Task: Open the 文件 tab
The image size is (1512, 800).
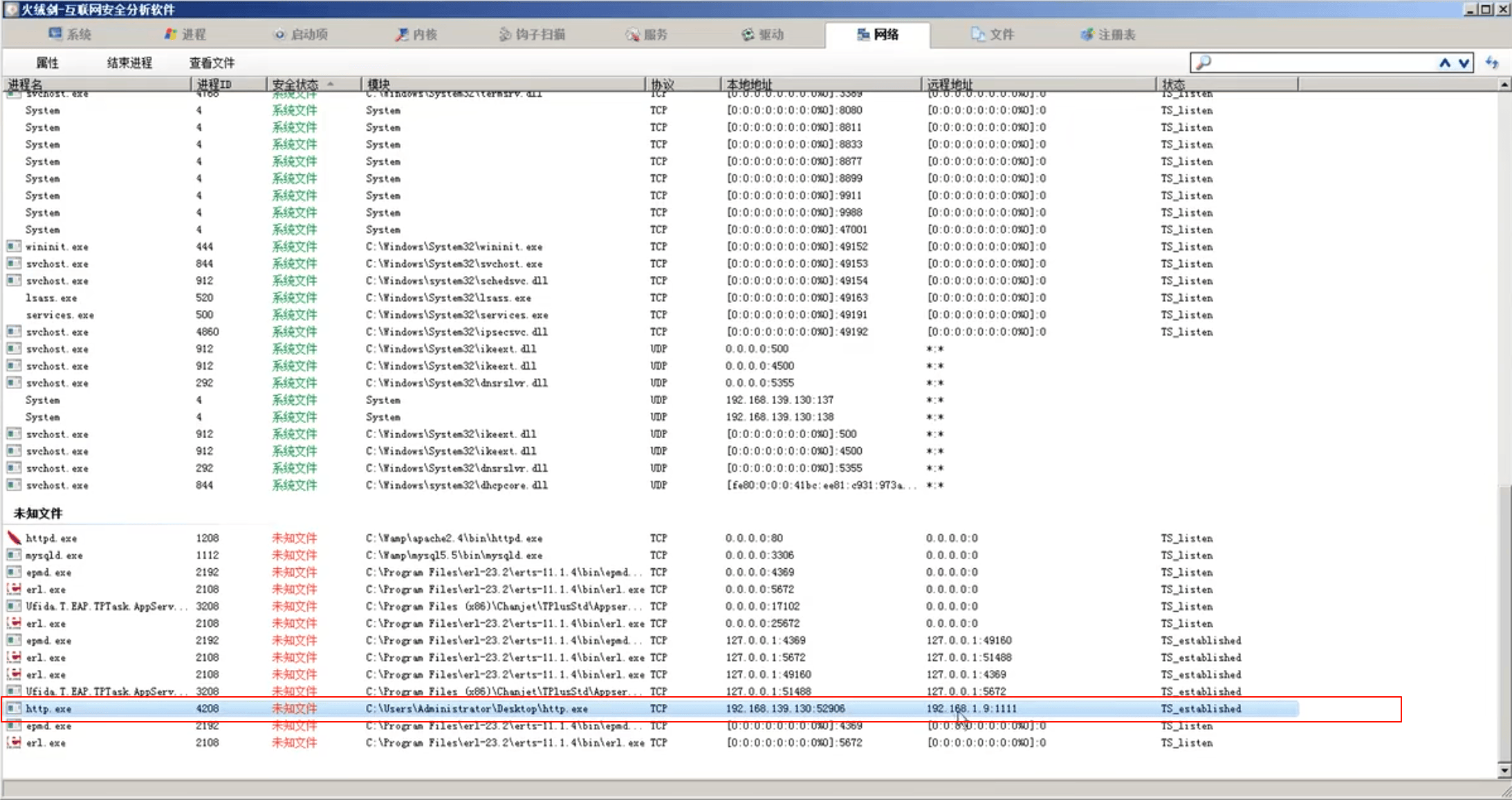Action: click(993, 34)
